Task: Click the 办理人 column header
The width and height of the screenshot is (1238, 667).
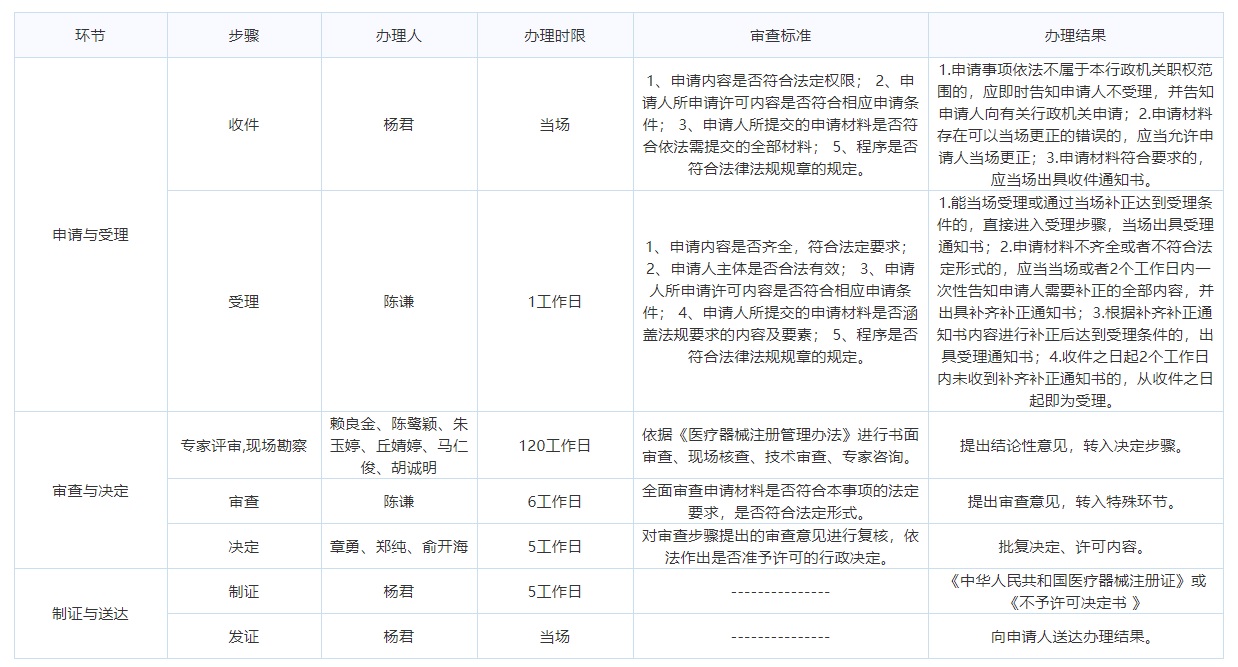Action: point(397,33)
